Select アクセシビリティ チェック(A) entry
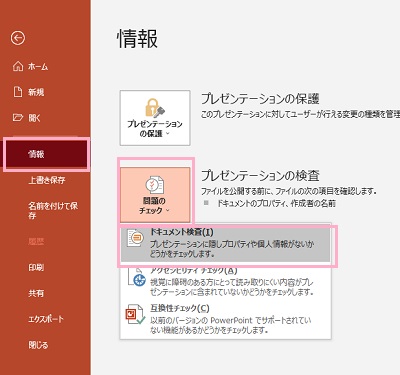The width and height of the screenshot is (400, 375). tap(225, 282)
